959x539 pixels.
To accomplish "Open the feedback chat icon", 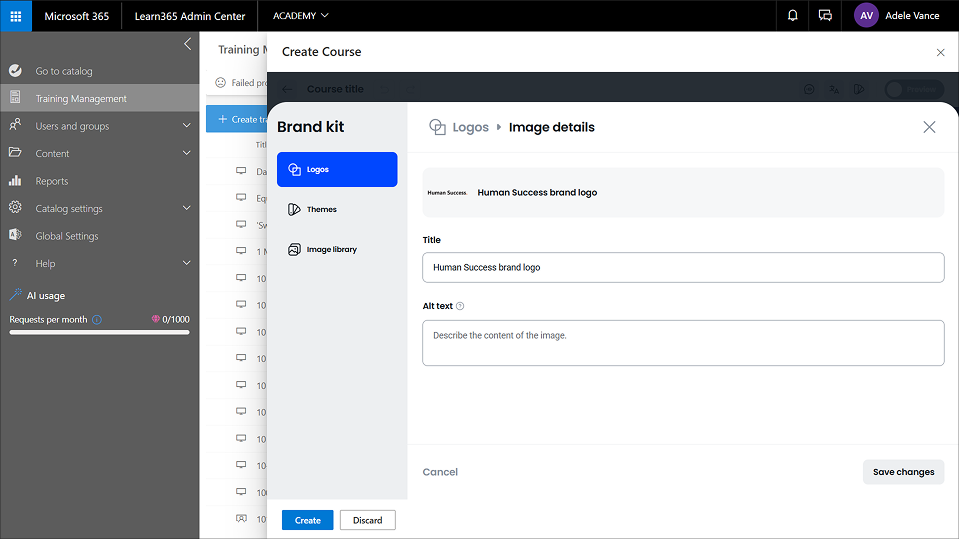I will [825, 16].
